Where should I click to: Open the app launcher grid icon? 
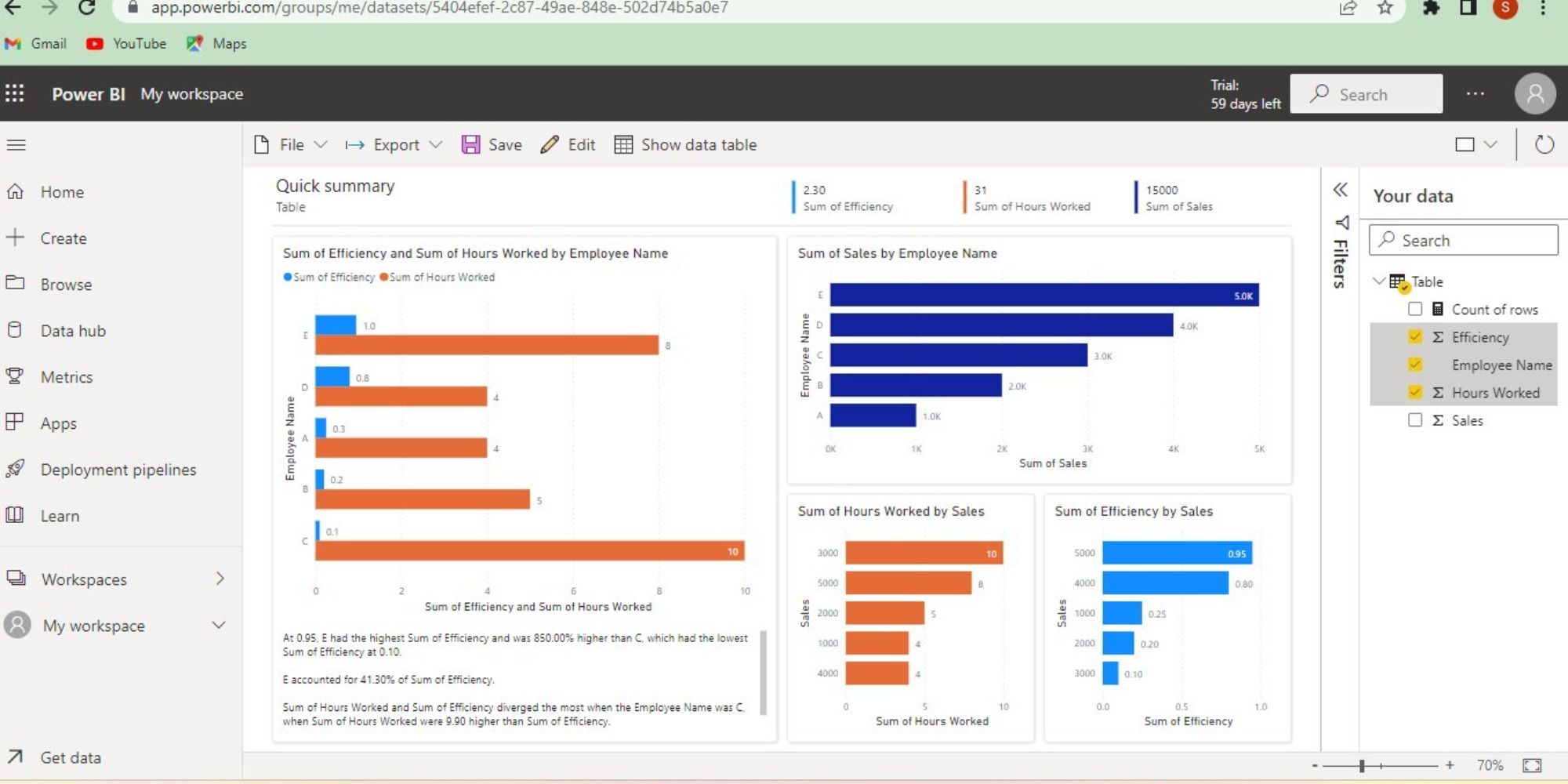15,94
